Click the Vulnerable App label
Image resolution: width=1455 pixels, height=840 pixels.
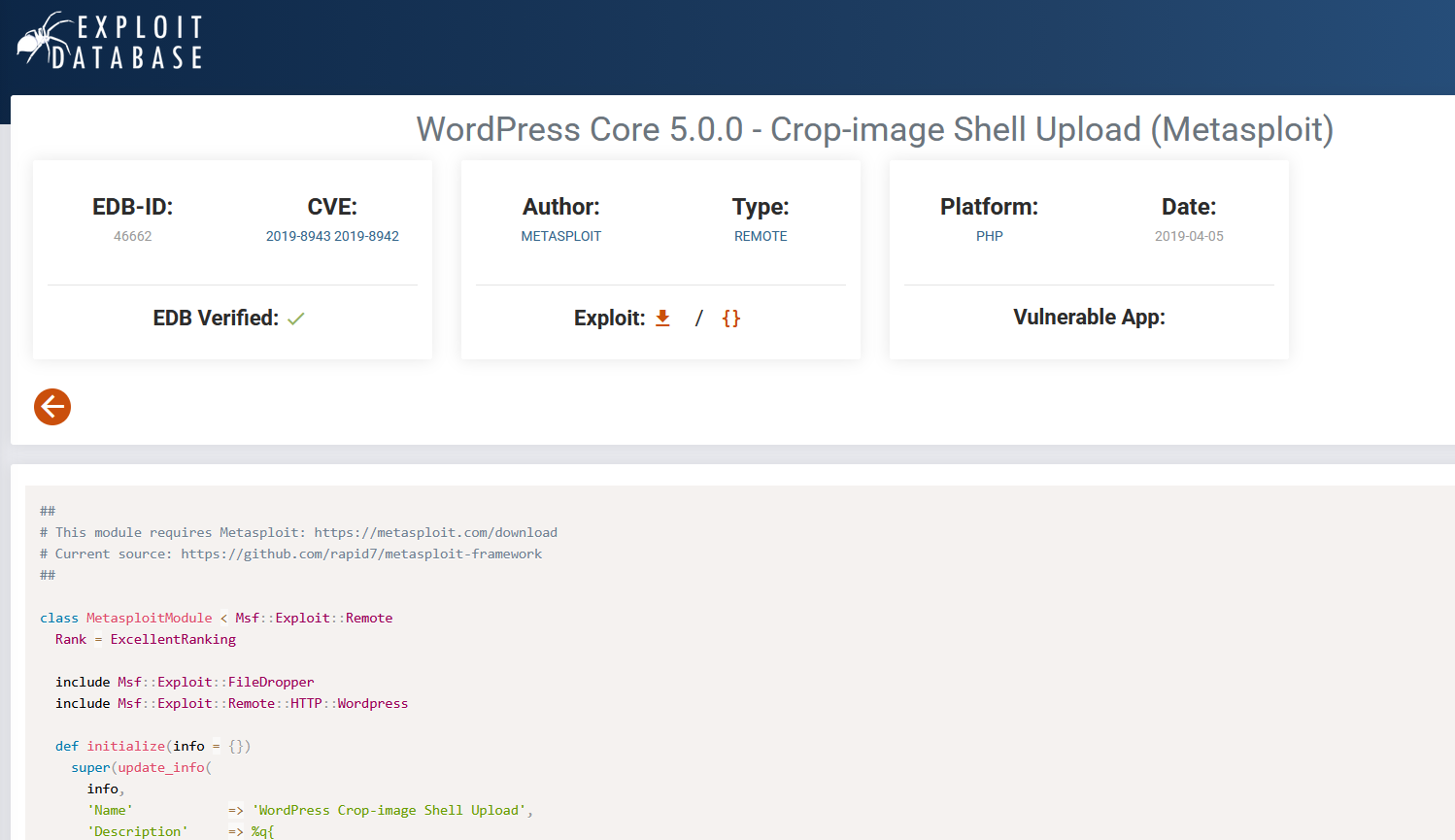(x=1089, y=318)
